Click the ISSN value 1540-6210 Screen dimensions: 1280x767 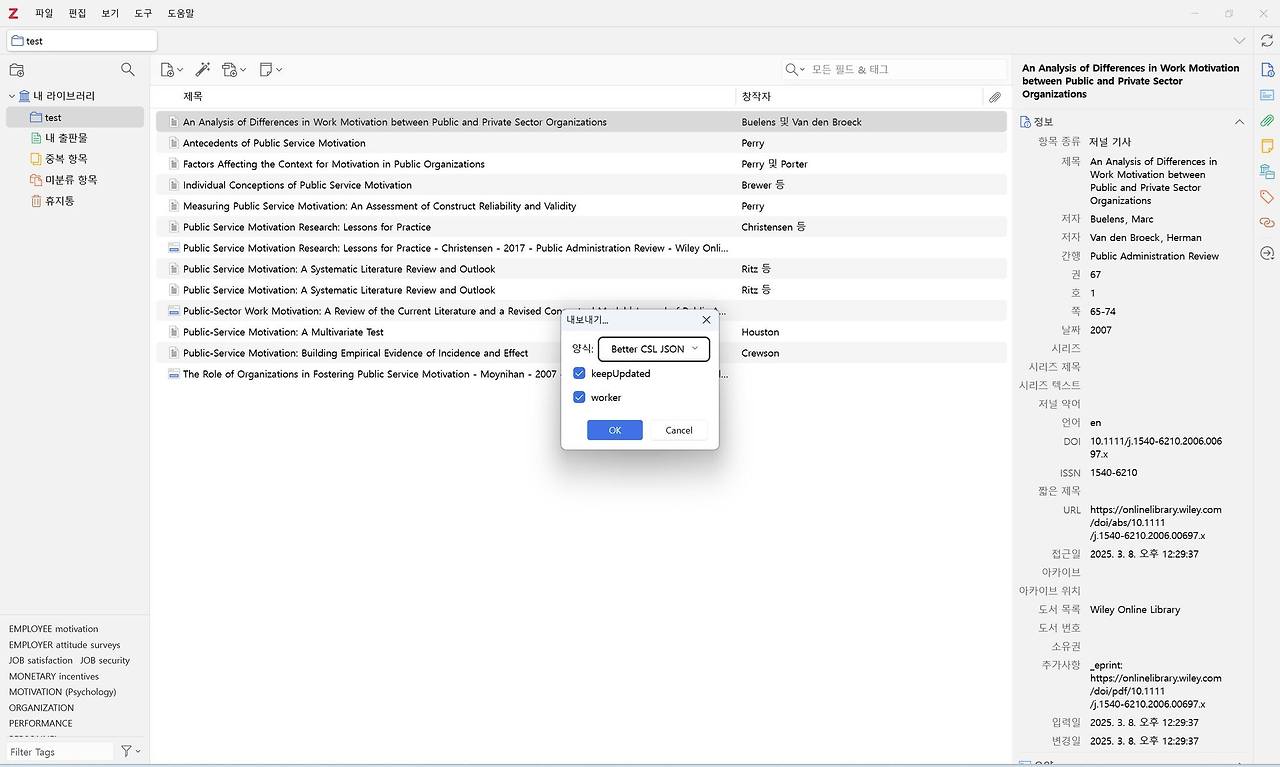point(1113,472)
